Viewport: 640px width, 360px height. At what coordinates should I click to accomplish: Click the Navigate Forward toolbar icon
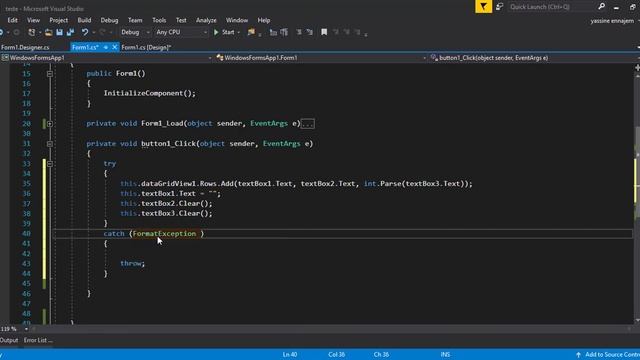16,32
